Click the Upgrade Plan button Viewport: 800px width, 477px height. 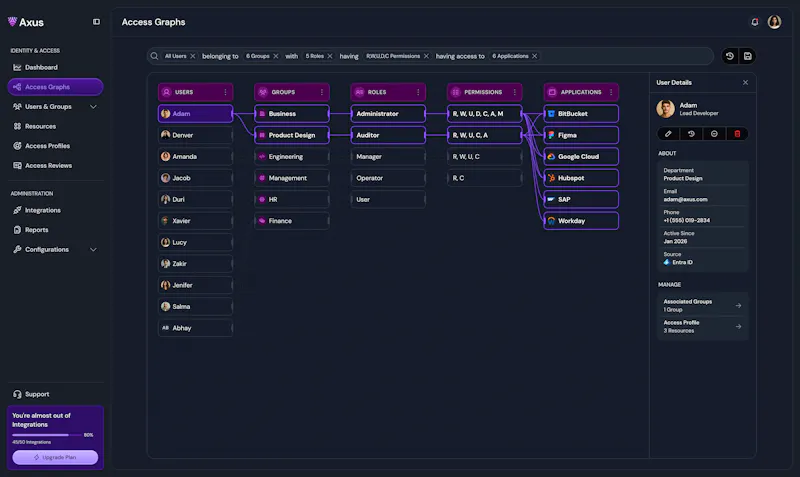tap(55, 457)
